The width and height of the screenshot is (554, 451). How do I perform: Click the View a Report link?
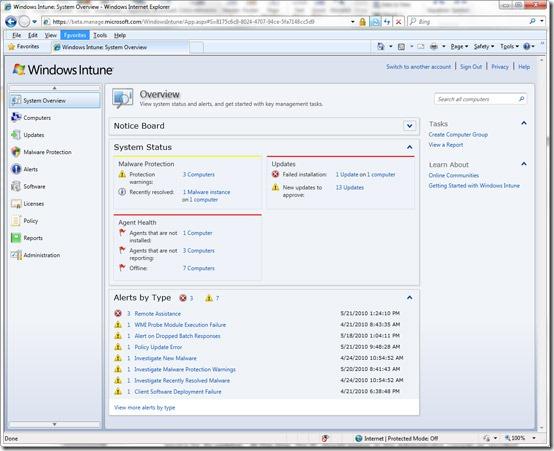click(x=446, y=145)
